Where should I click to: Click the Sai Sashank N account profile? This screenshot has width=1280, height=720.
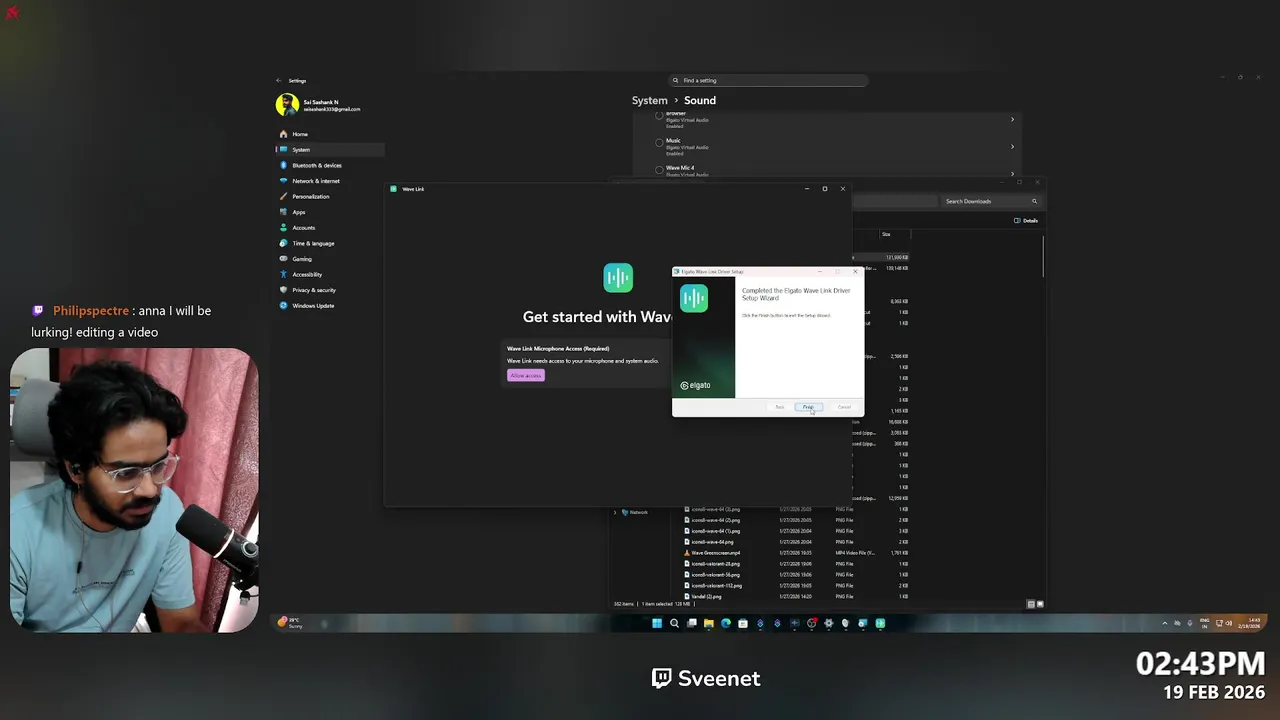320,105
